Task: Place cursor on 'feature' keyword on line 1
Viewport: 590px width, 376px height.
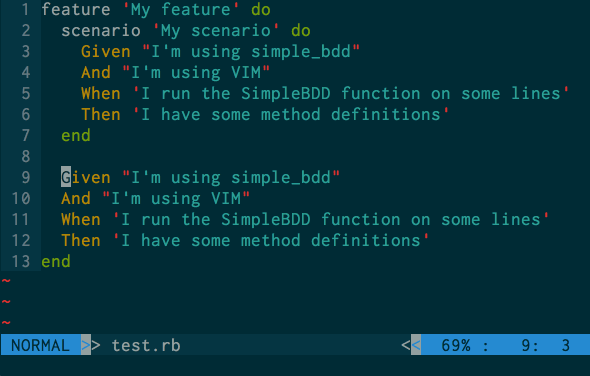Action: (76, 9)
